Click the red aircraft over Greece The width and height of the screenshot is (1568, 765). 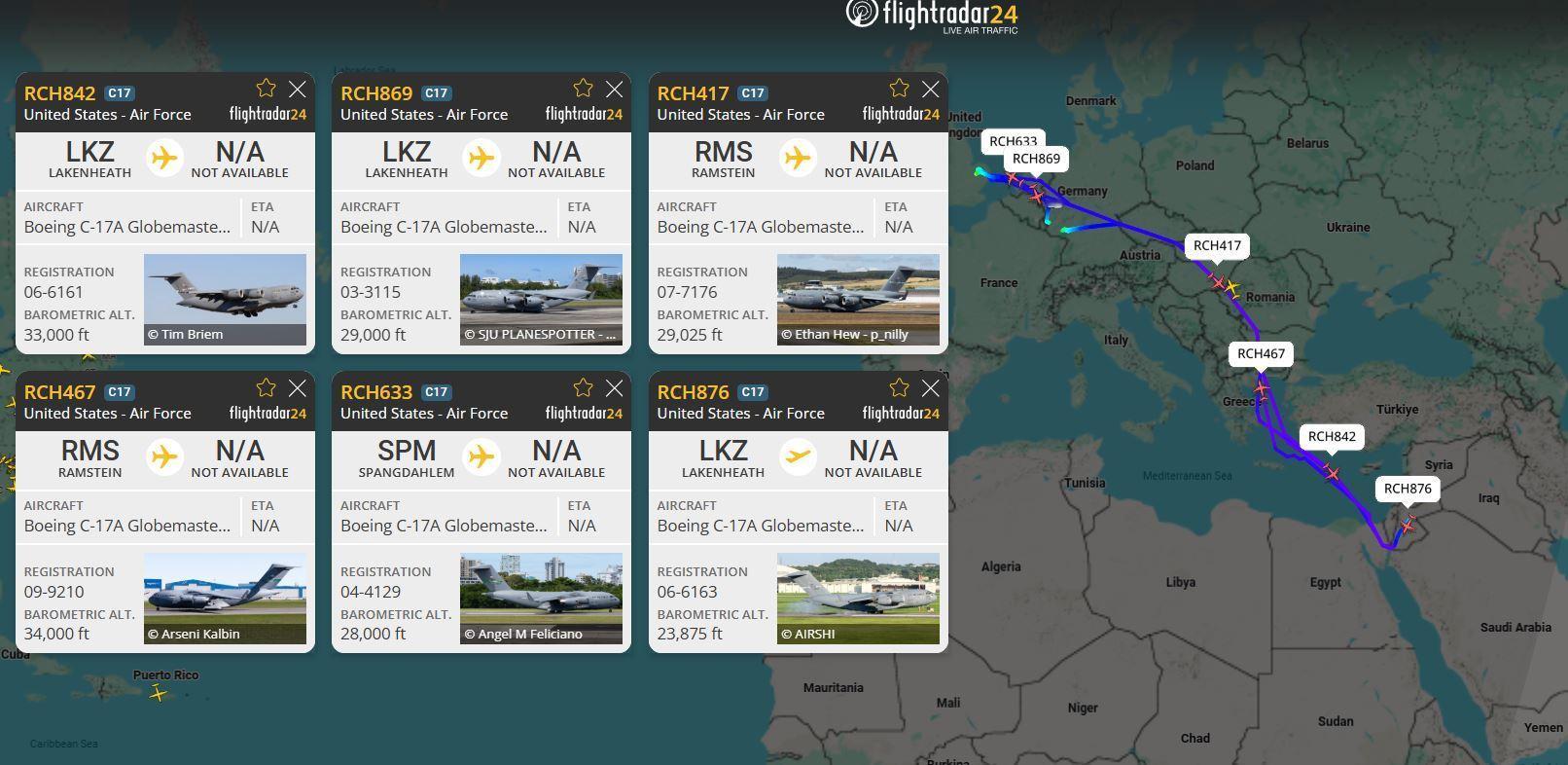pyautogui.click(x=1261, y=388)
